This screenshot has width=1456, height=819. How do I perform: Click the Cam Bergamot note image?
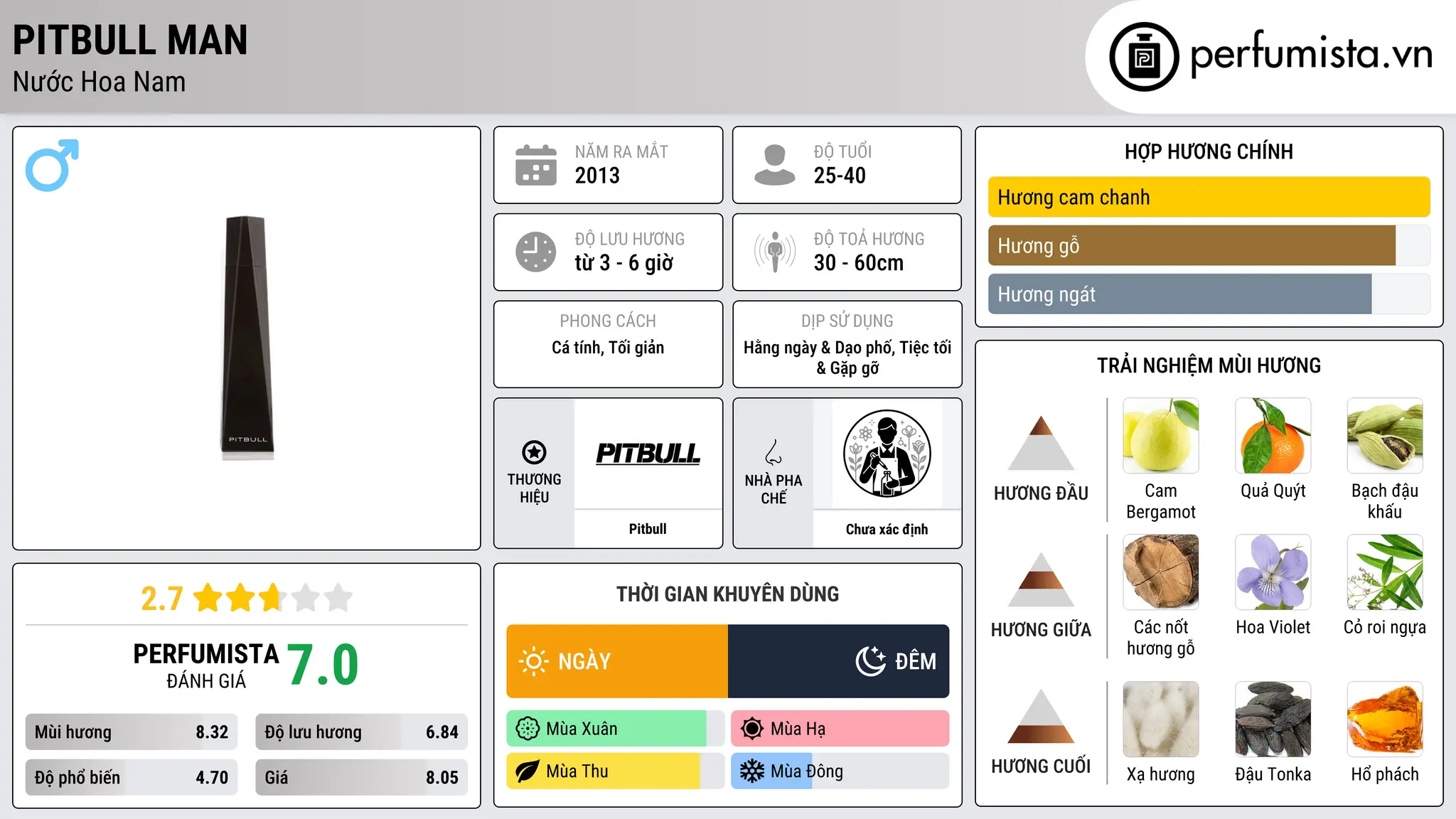[x=1161, y=436]
